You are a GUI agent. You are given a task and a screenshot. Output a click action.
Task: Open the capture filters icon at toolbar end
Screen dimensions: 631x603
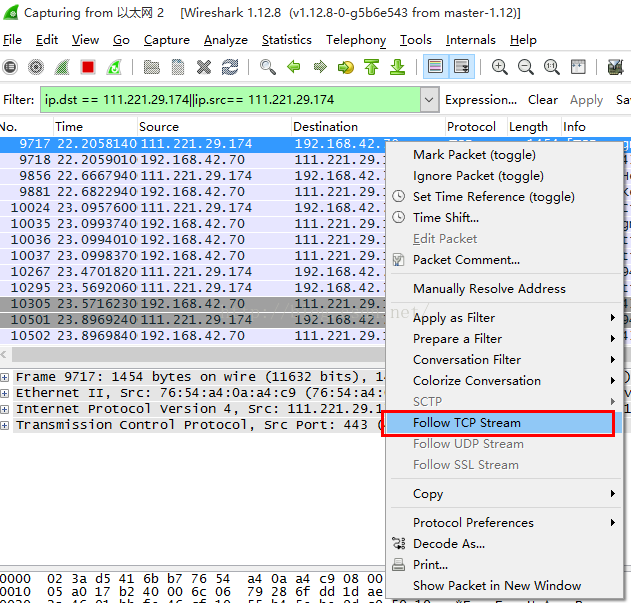(x=615, y=67)
